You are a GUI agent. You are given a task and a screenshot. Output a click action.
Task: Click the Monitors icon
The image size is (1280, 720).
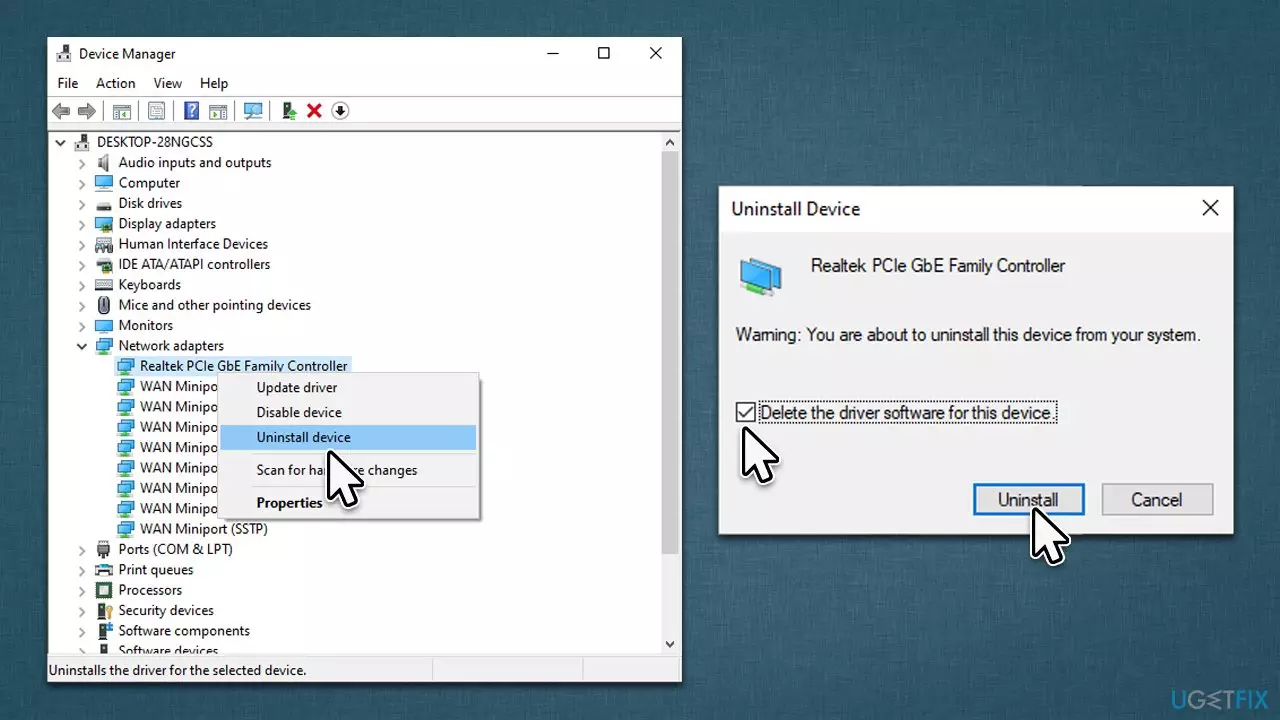pos(104,325)
